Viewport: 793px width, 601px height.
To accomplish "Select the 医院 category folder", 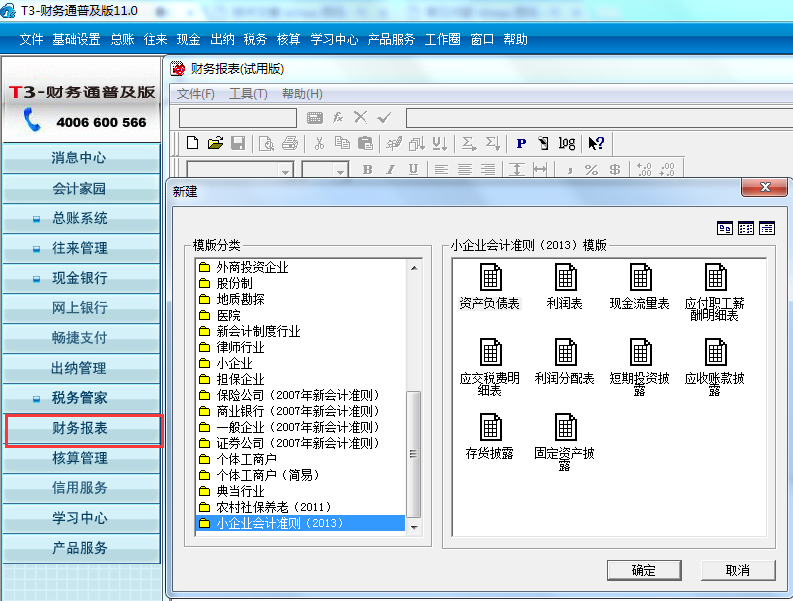I will tap(219, 315).
